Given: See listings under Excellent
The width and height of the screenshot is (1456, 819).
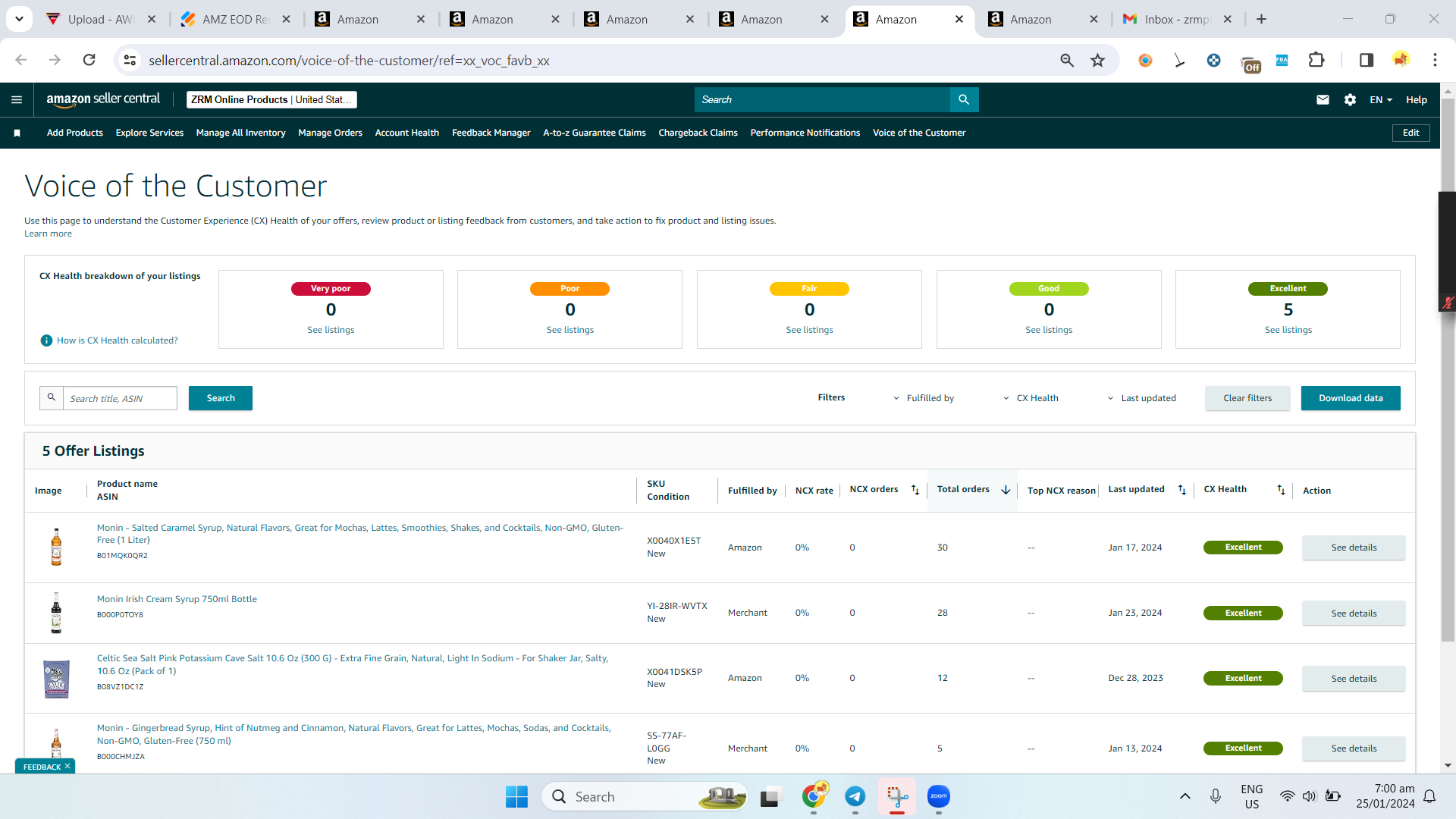Looking at the screenshot, I should point(1288,330).
